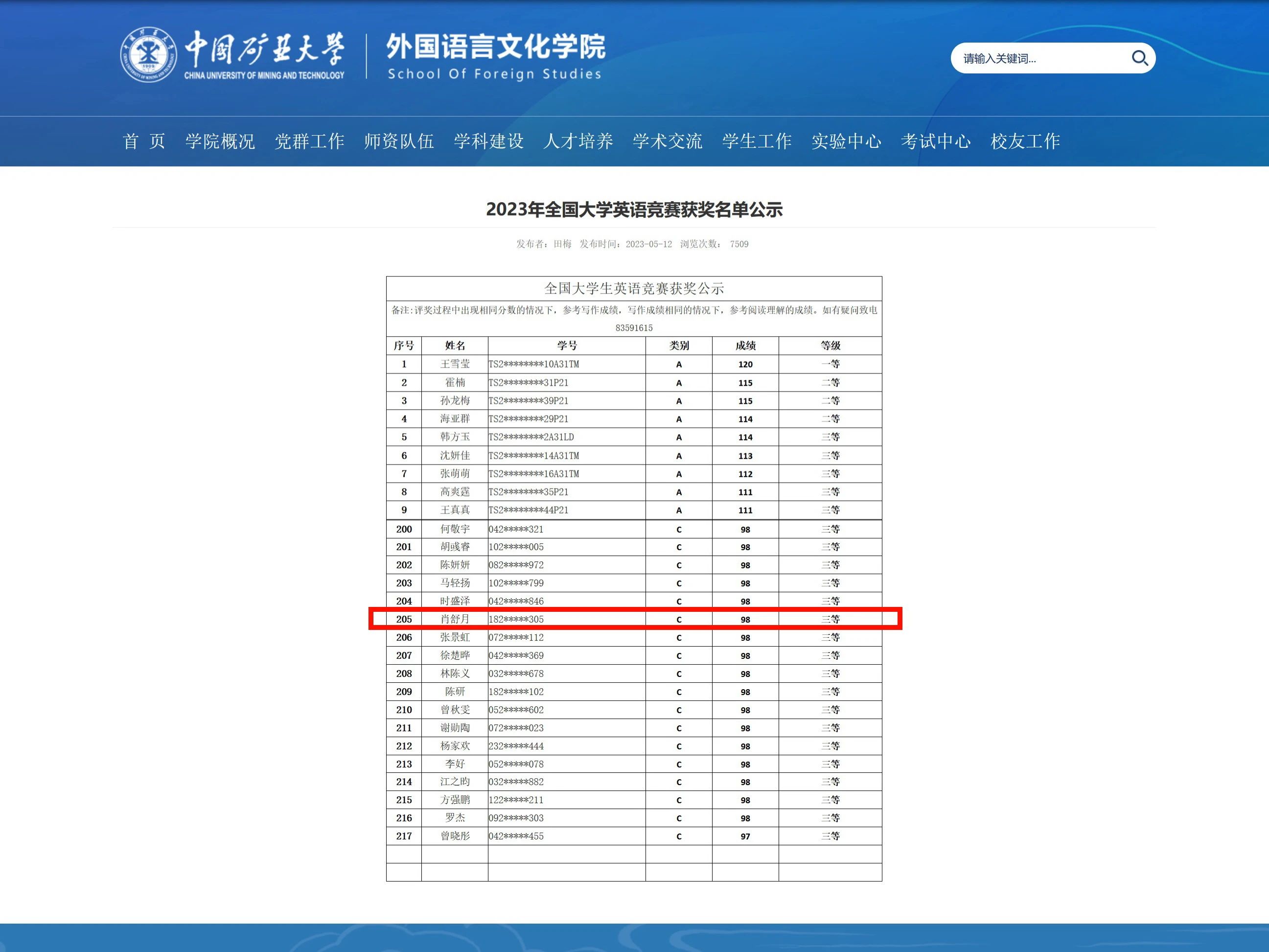
Task: Select 师资队伍 in navigation bar
Action: tap(399, 141)
